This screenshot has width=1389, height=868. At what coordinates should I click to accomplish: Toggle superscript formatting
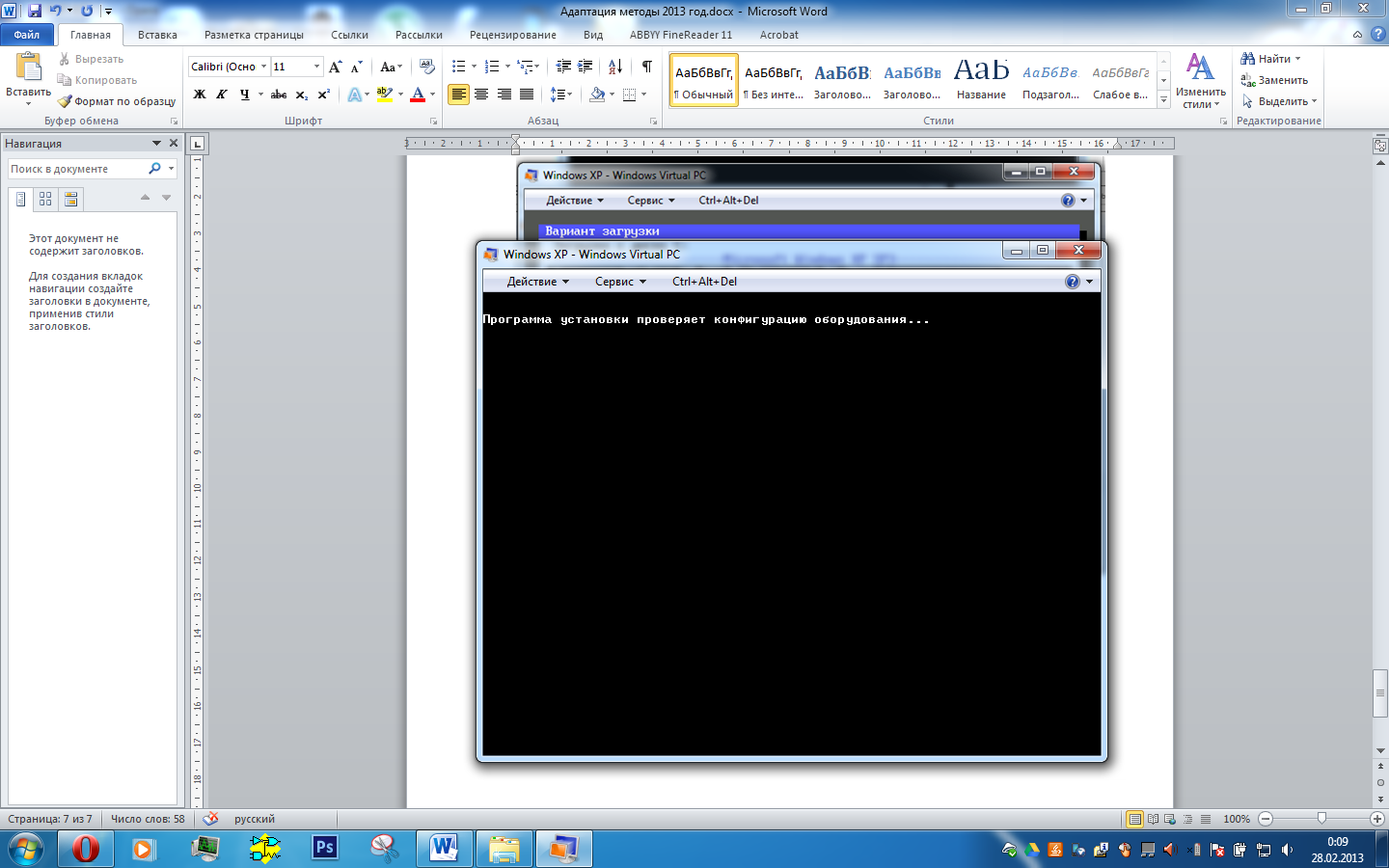323,95
